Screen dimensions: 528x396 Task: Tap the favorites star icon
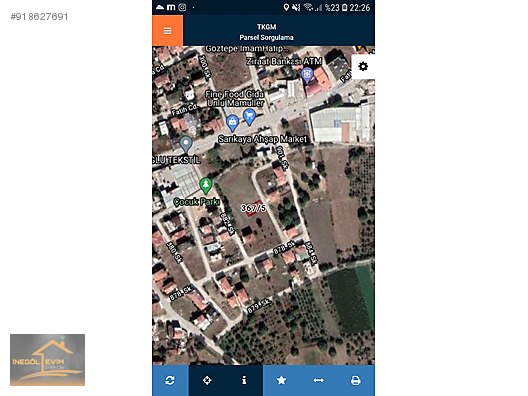coord(281,381)
